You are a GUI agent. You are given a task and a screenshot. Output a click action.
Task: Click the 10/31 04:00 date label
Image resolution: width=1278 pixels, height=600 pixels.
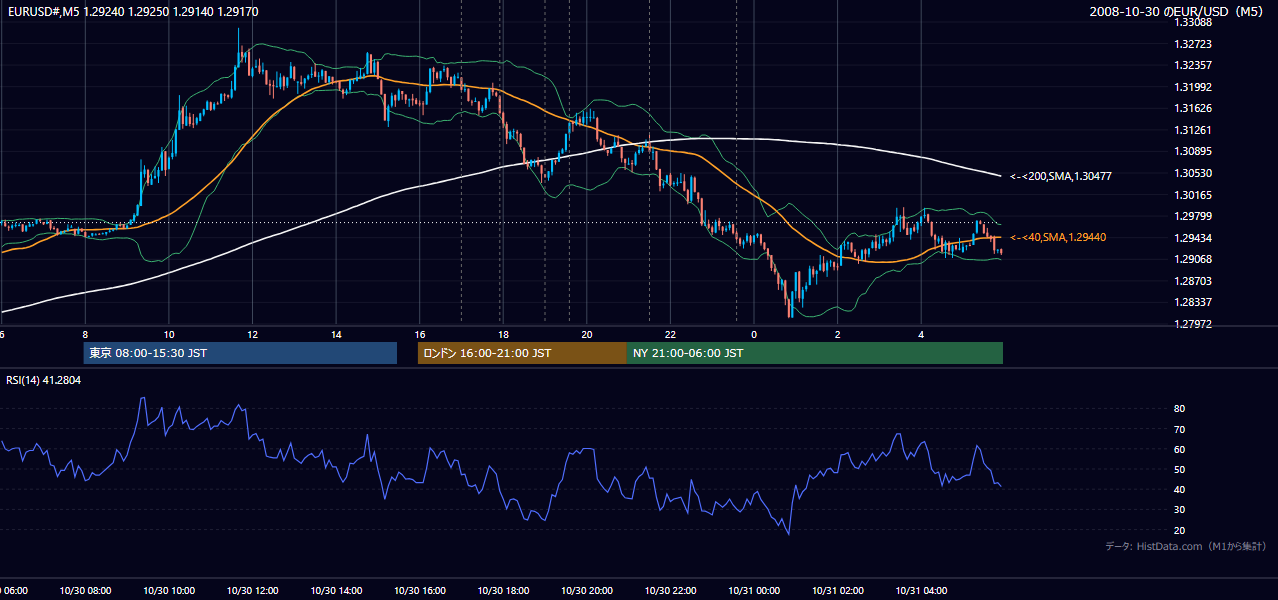pos(921,591)
